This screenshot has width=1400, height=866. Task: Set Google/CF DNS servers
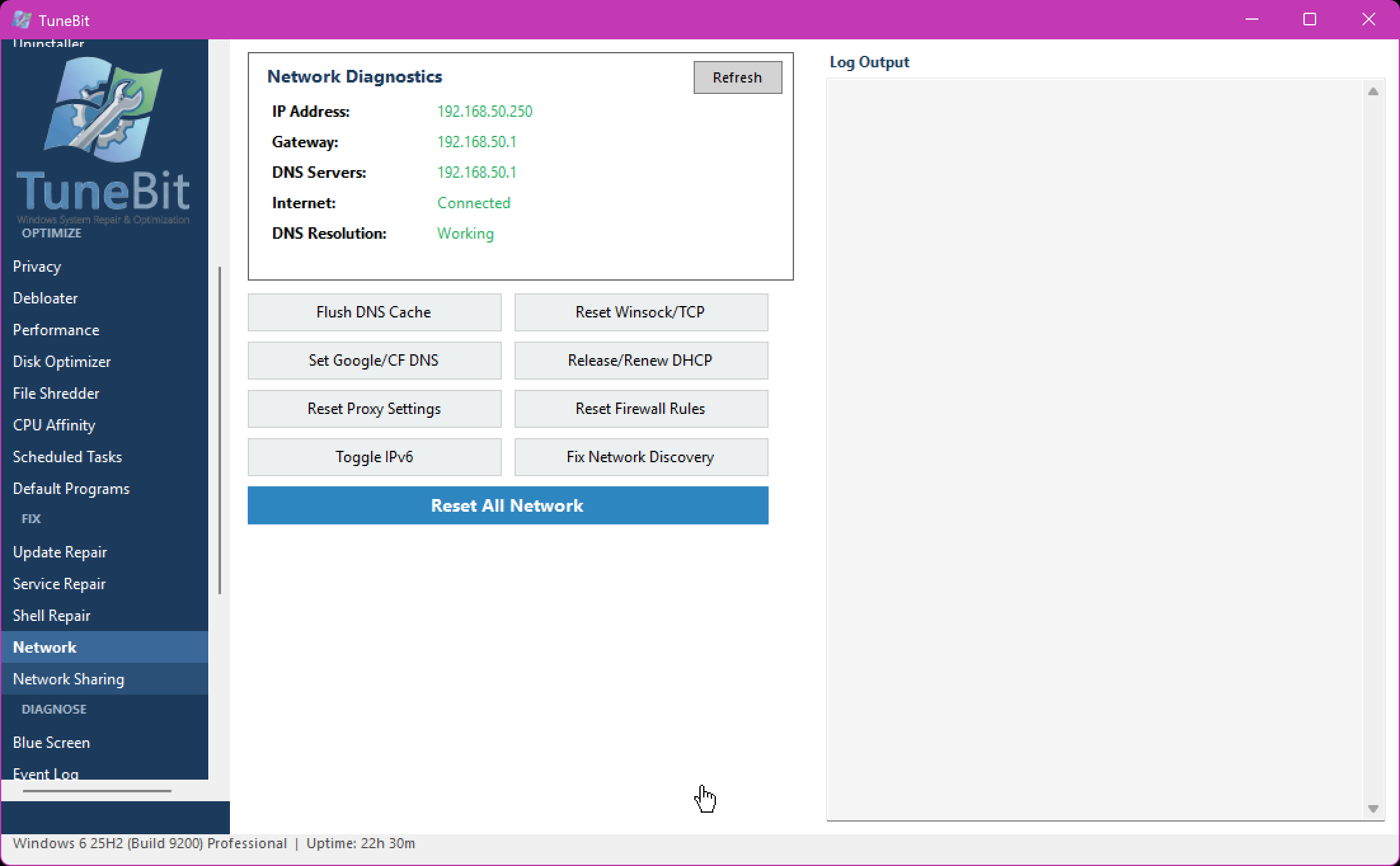(374, 361)
